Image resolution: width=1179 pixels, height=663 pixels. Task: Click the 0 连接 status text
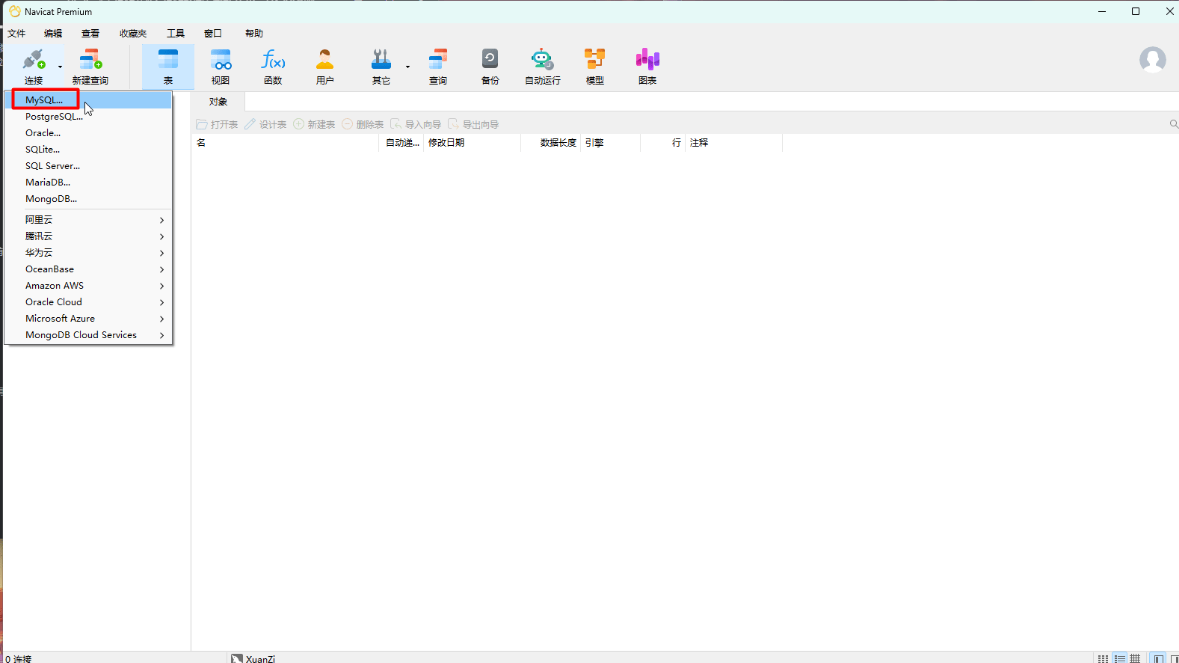19,658
